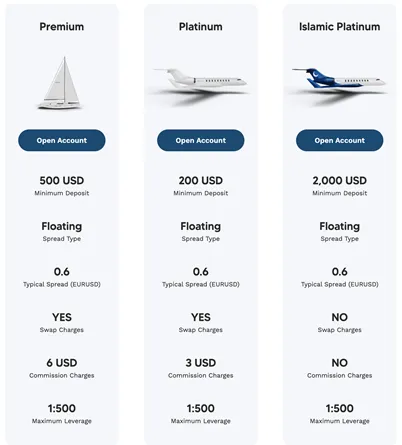Screen dimensions: 402x445
Task: Click the sailboat image on the Premium card
Action: (x=61, y=83)
